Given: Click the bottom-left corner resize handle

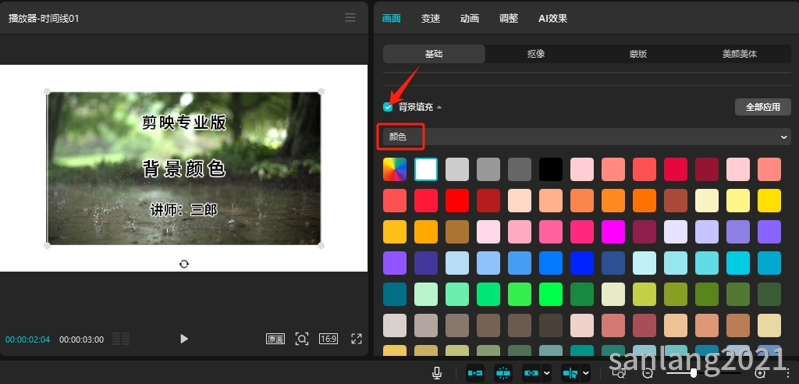Looking at the screenshot, I should [47, 245].
